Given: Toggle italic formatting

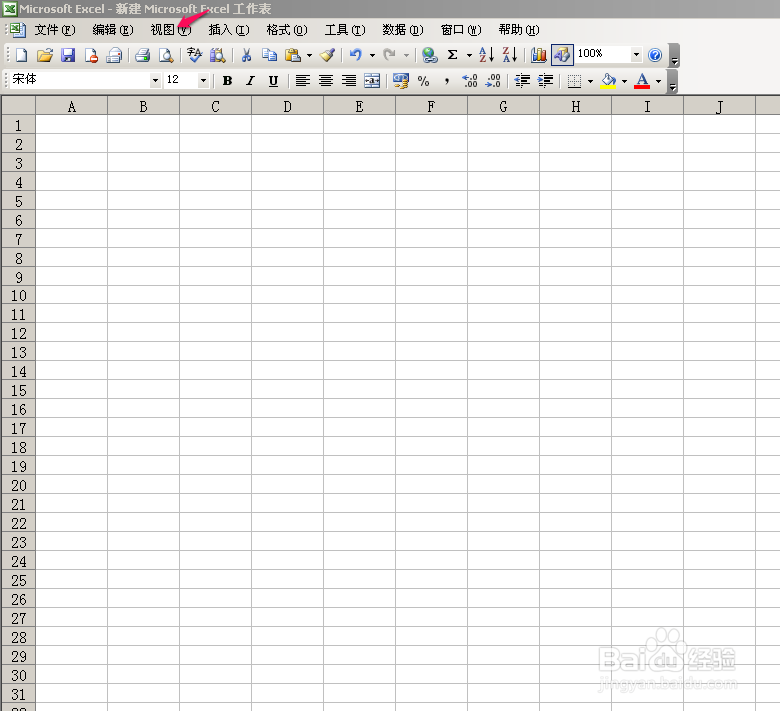Looking at the screenshot, I should (x=250, y=81).
